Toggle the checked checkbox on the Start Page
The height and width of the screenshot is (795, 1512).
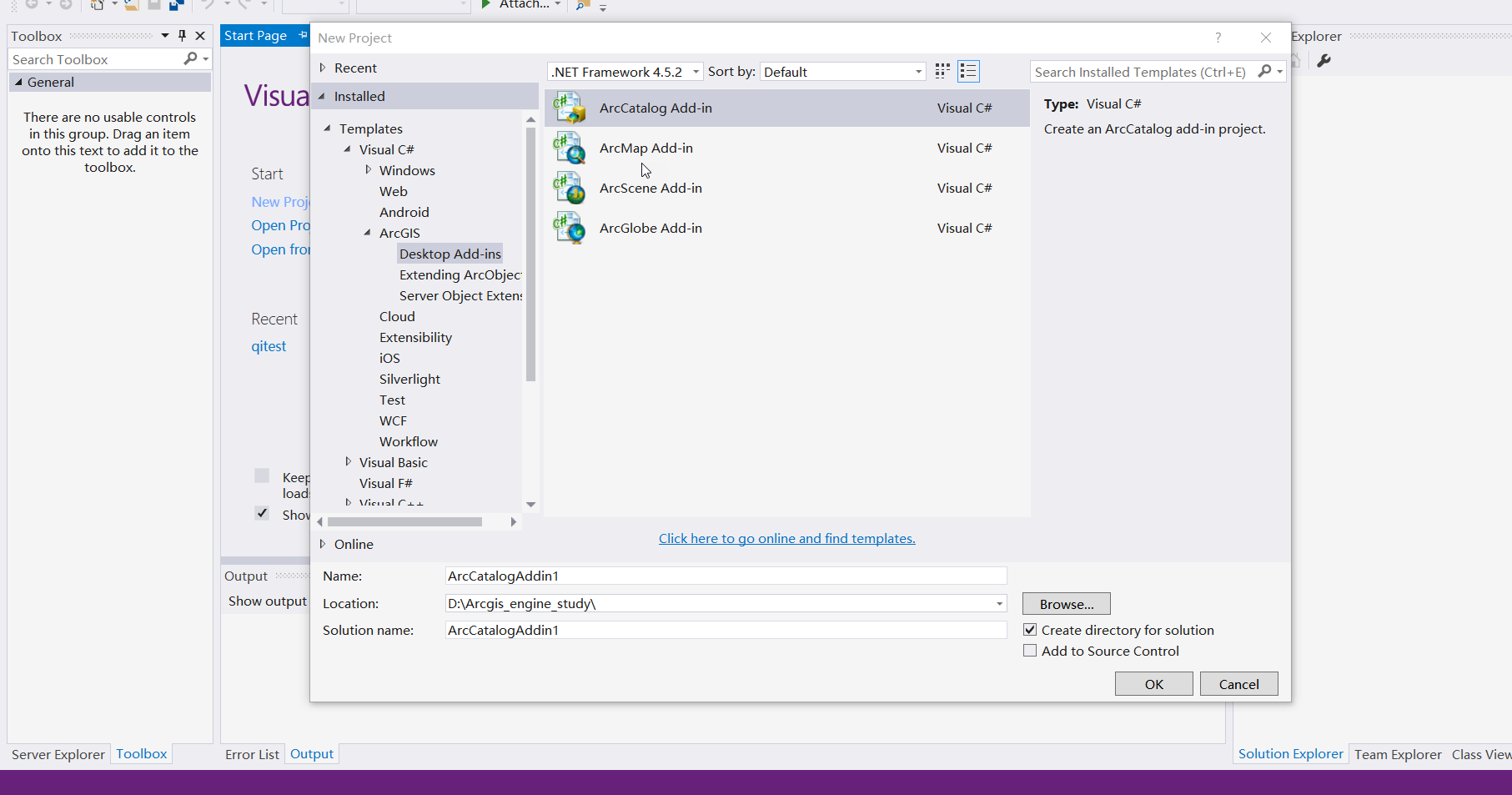pos(262,512)
